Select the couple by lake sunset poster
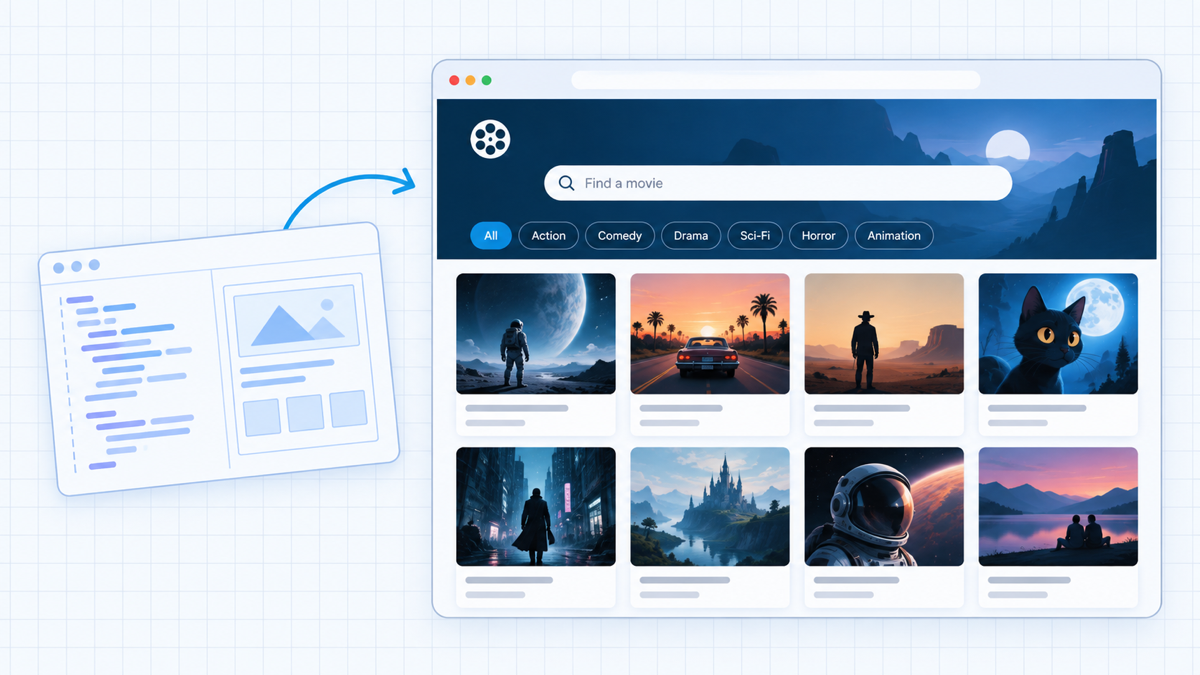1200x675 pixels. click(x=1058, y=507)
